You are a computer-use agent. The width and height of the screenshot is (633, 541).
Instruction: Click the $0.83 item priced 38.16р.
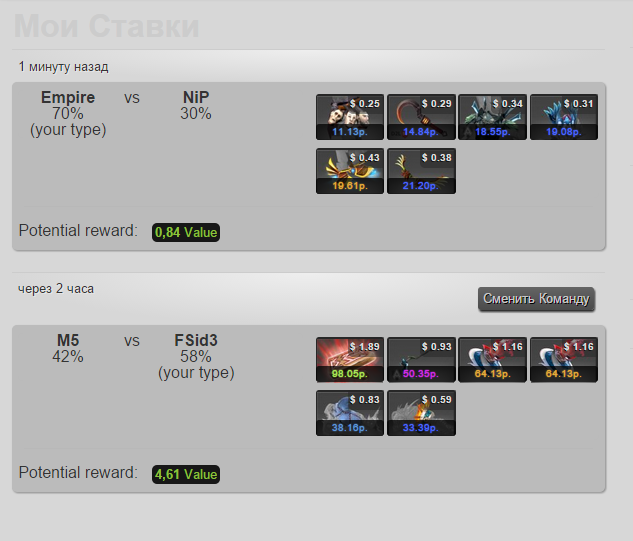350,413
